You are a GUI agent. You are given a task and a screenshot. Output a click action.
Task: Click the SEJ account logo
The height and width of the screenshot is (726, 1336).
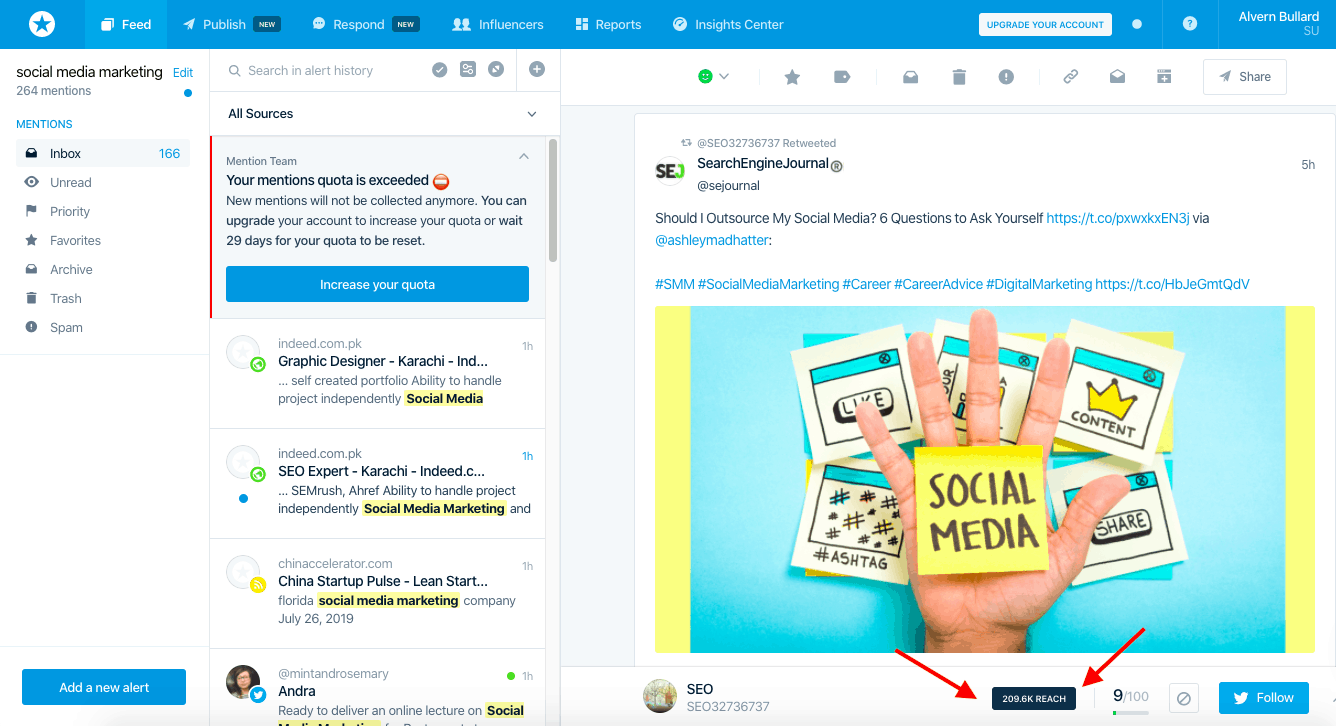[x=670, y=172]
